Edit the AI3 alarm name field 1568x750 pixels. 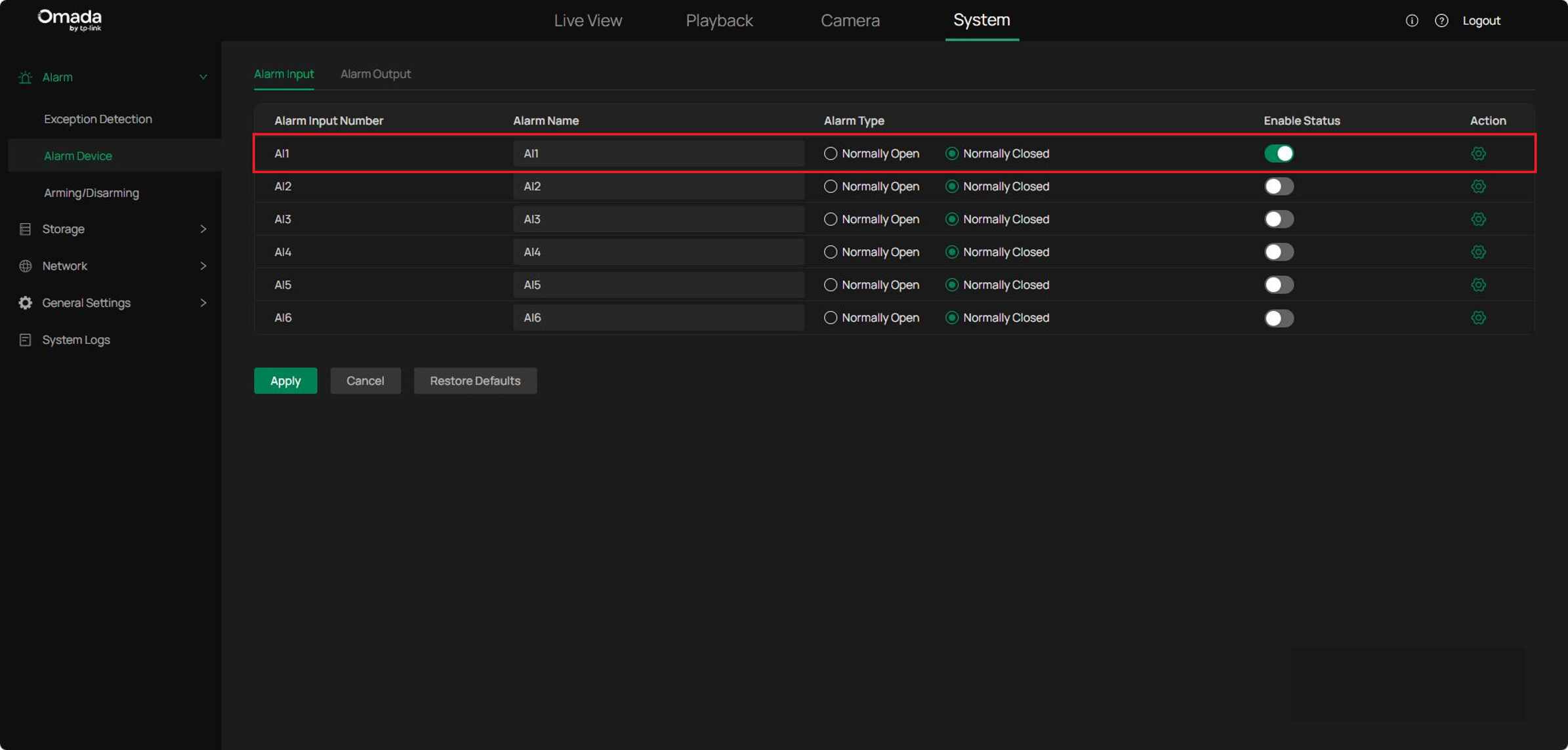658,219
